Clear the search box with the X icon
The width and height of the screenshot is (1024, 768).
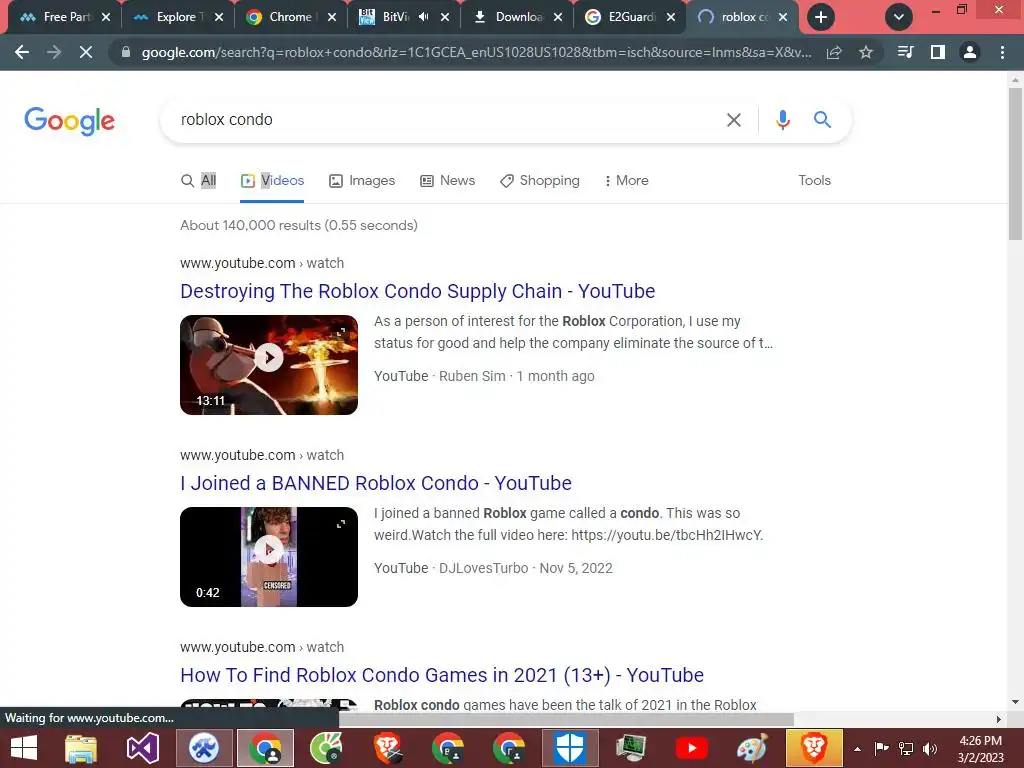pyautogui.click(x=734, y=120)
